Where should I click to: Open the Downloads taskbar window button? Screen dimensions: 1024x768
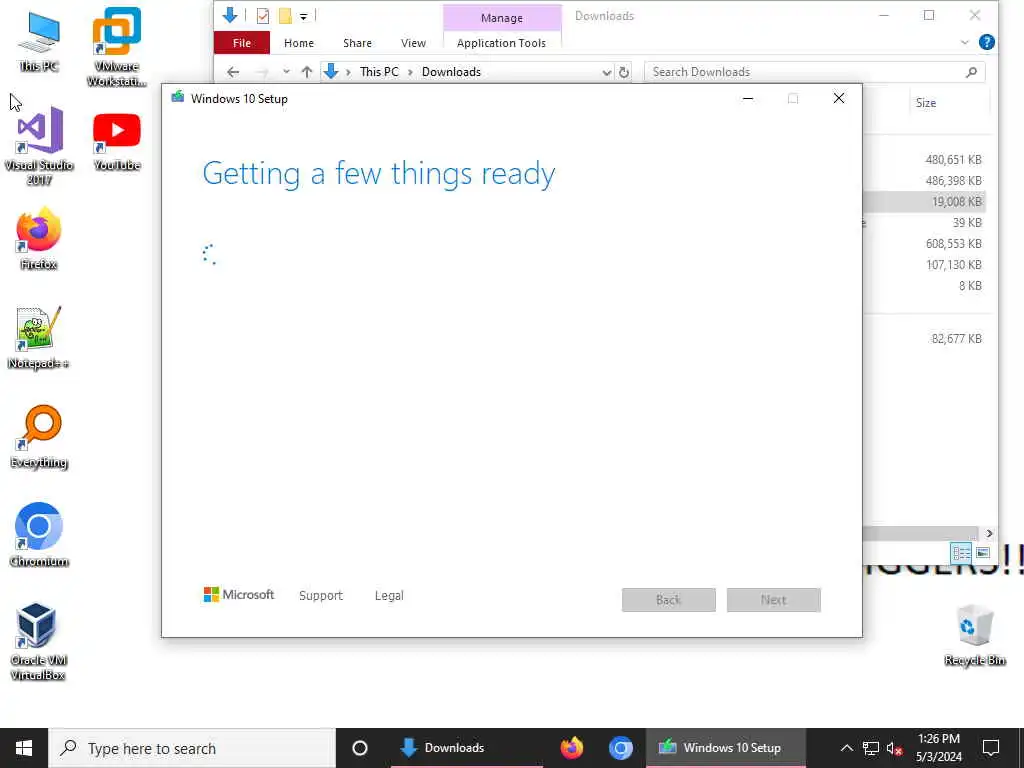point(466,748)
